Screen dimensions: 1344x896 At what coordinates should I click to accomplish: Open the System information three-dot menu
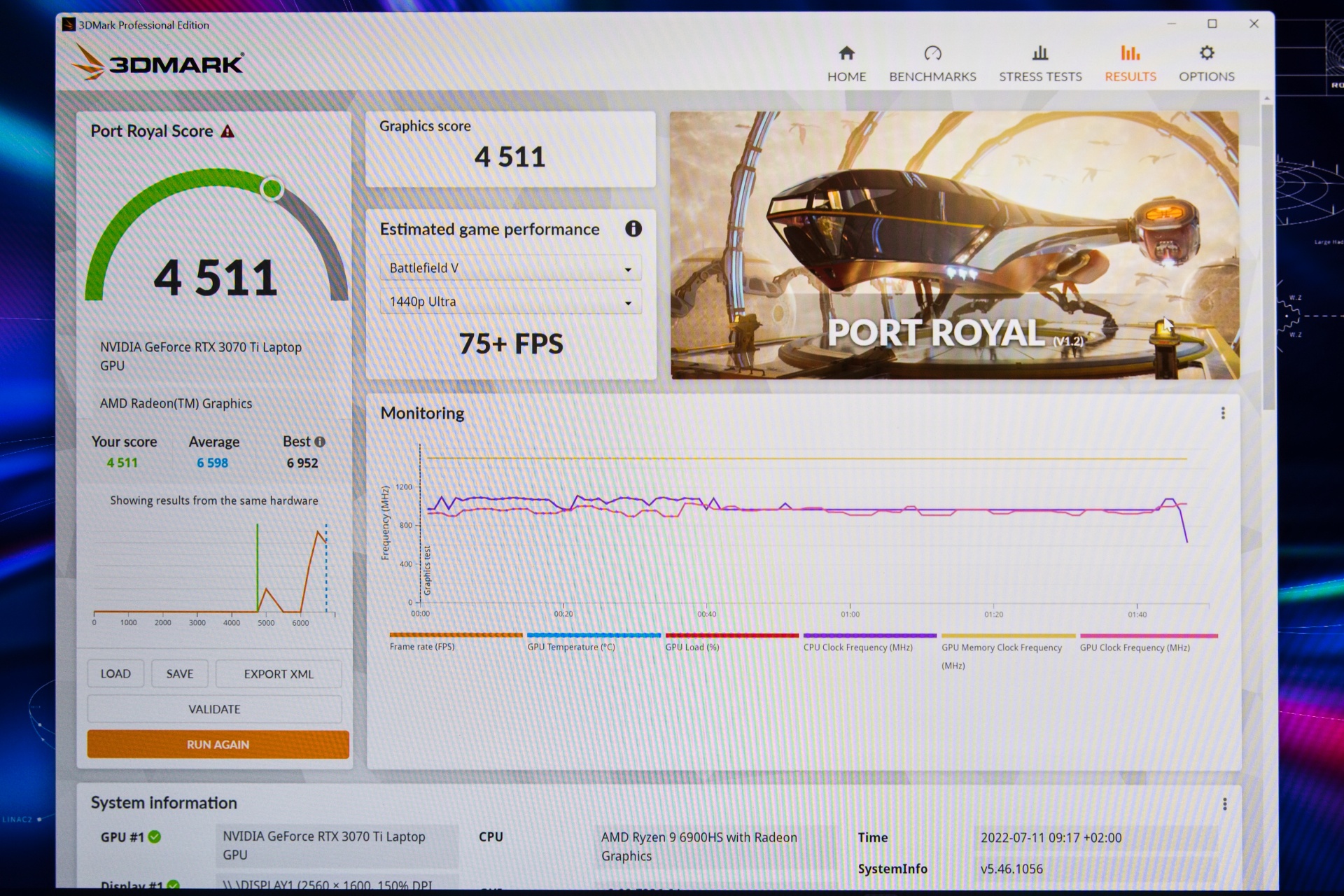coord(1224,804)
